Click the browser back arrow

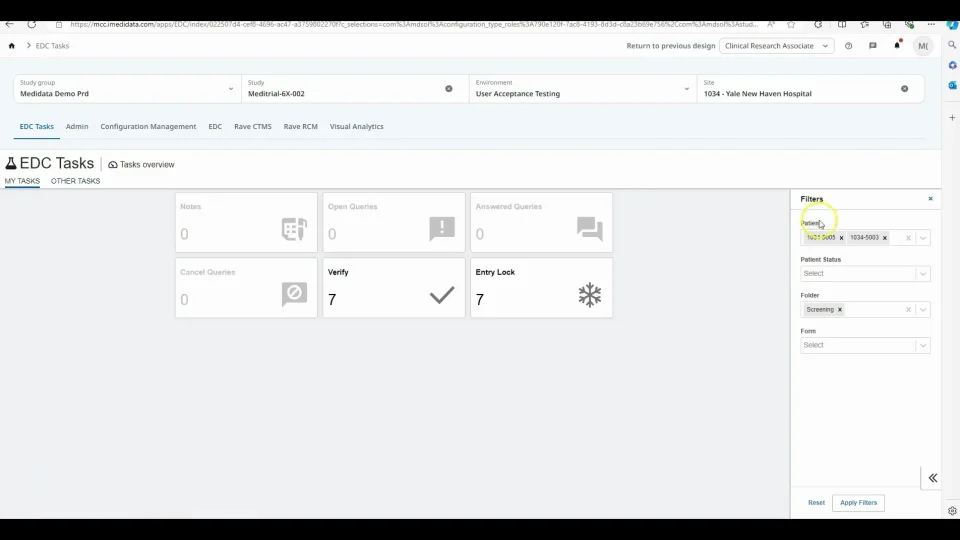(x=9, y=24)
